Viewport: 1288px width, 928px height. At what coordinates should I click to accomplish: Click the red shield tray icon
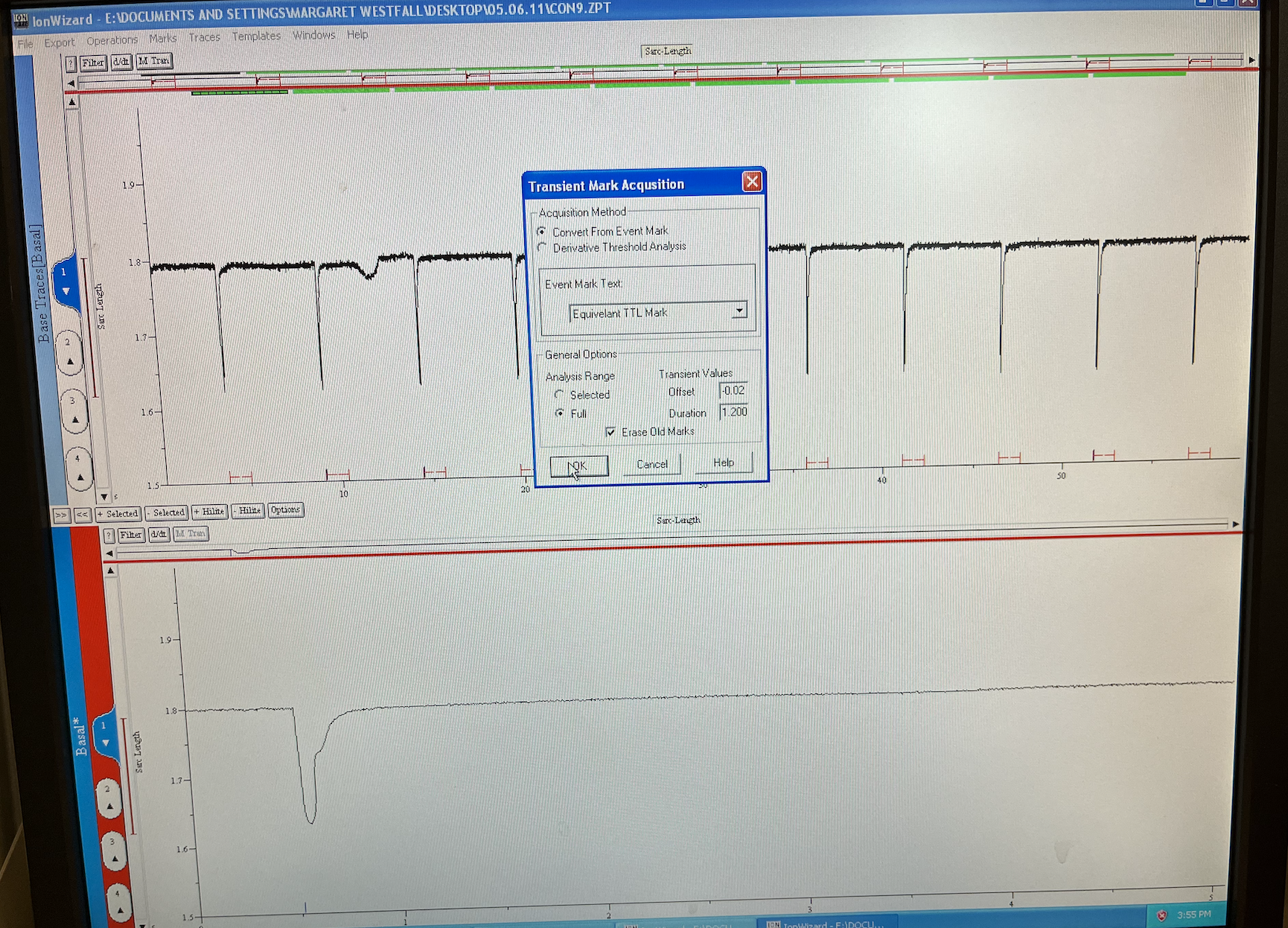1161,915
